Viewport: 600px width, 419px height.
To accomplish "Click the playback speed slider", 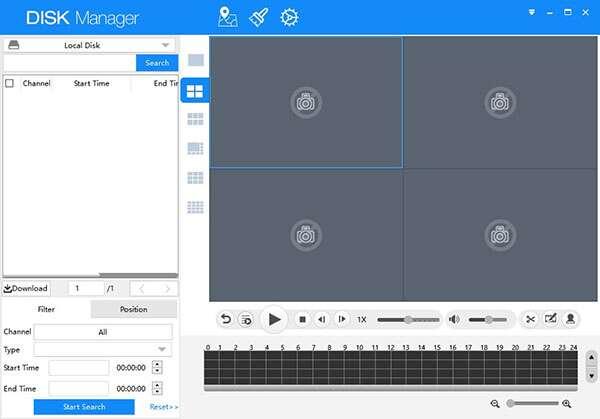I will point(408,319).
